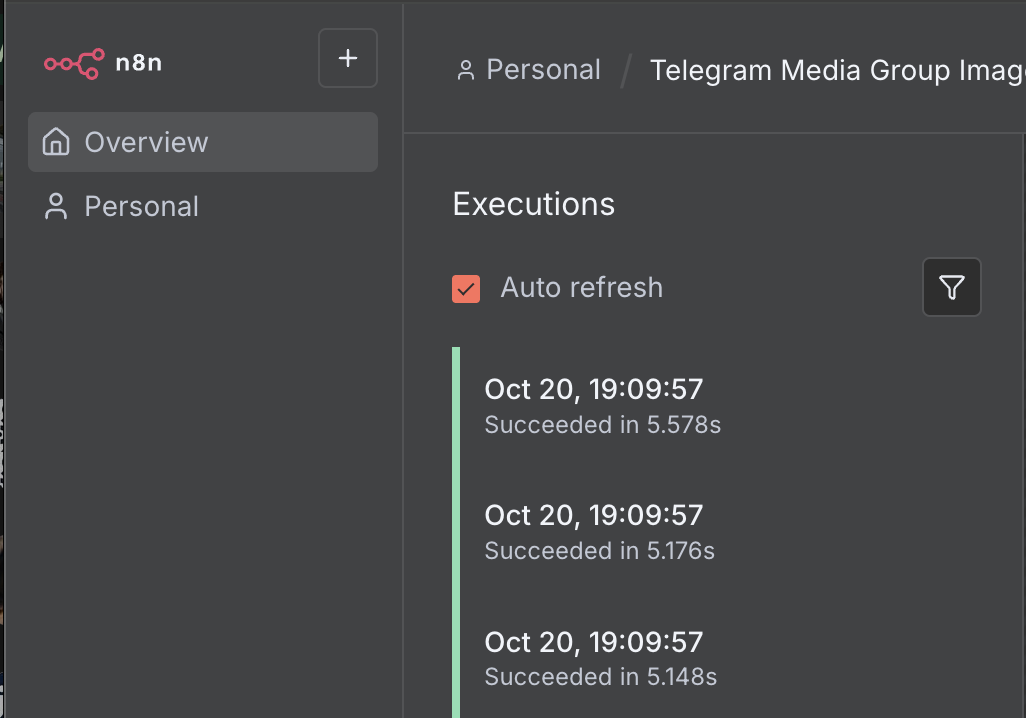The height and width of the screenshot is (718, 1026).
Task: Click the green status bar beside 5.148s execution
Action: (x=456, y=658)
